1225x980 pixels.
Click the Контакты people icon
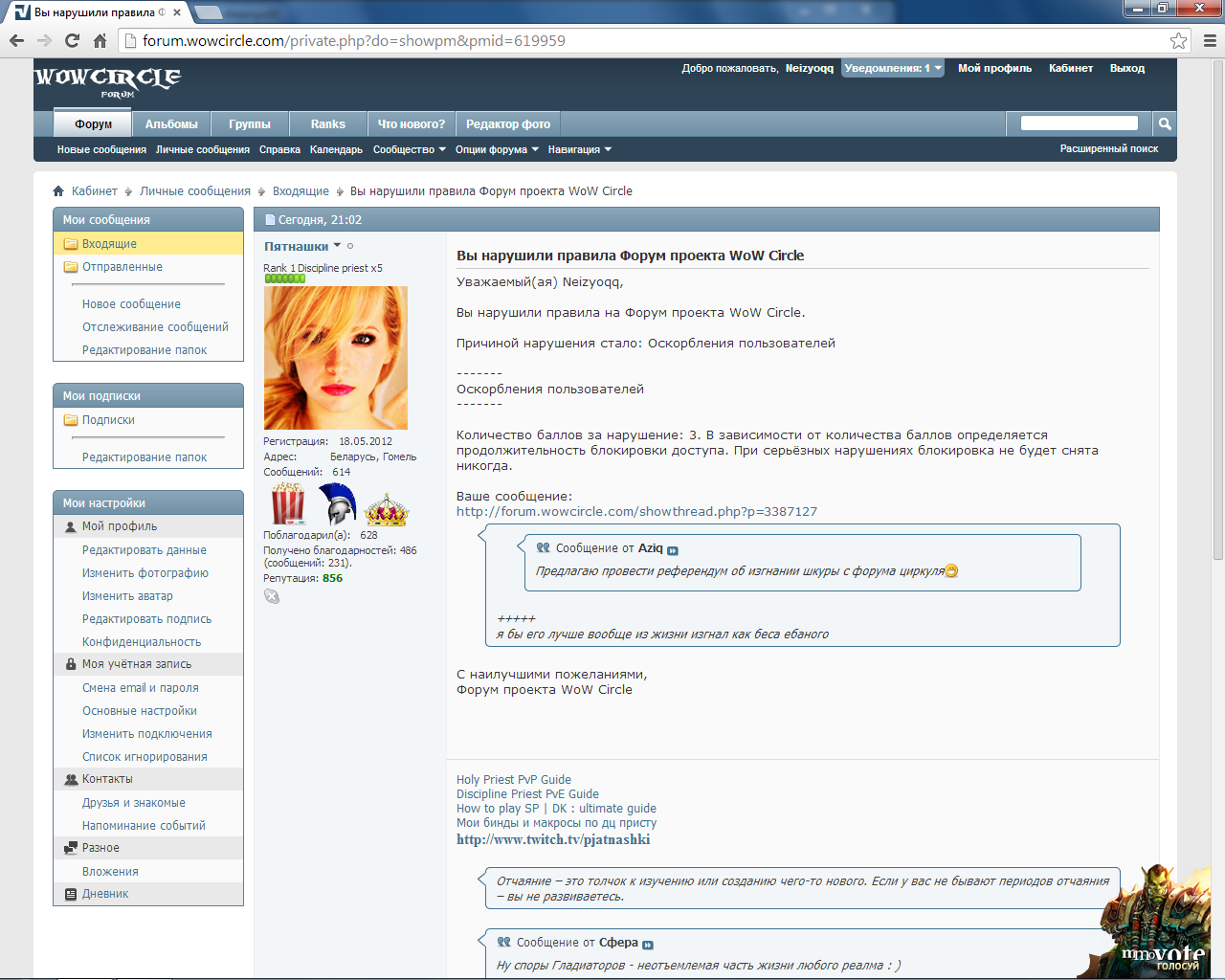tap(71, 779)
